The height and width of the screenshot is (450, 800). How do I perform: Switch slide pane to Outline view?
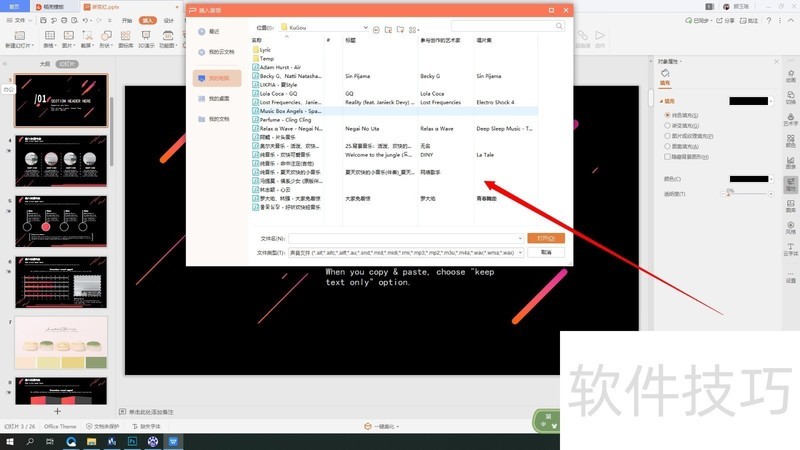pyautogui.click(x=45, y=64)
